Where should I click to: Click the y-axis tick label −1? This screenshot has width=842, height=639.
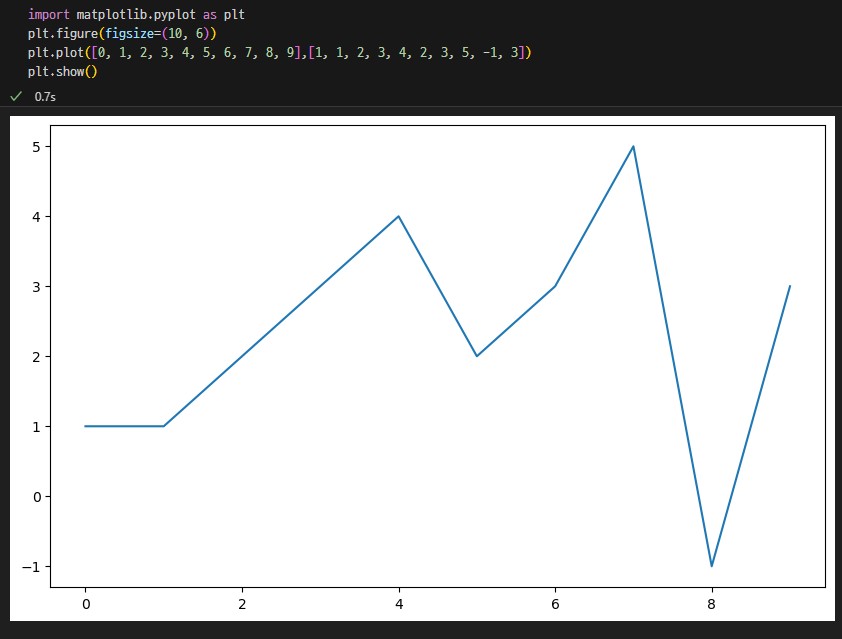(31, 567)
